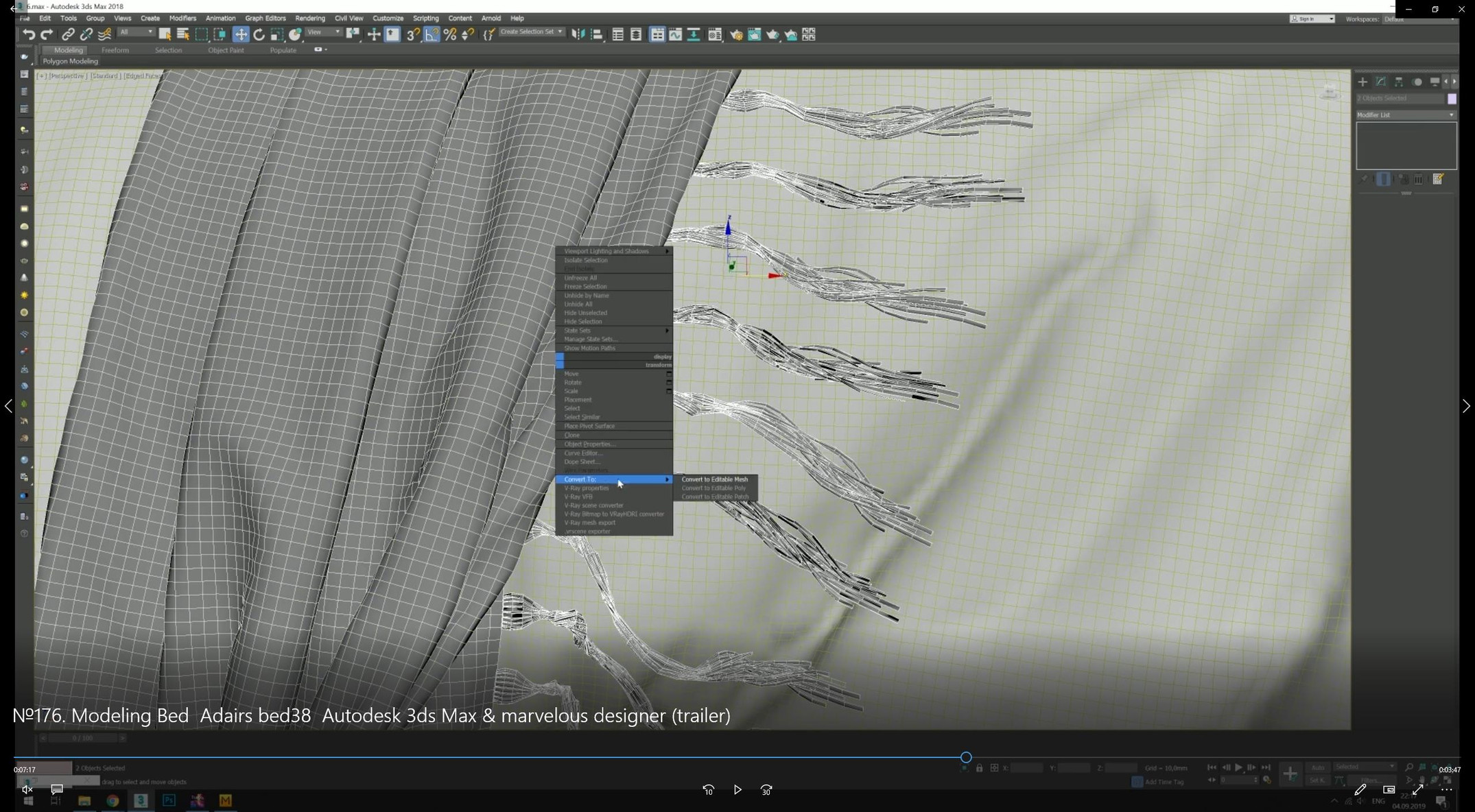The height and width of the screenshot is (812, 1475).
Task: Toggle Angle Snap on the toolbar
Action: (x=432, y=34)
